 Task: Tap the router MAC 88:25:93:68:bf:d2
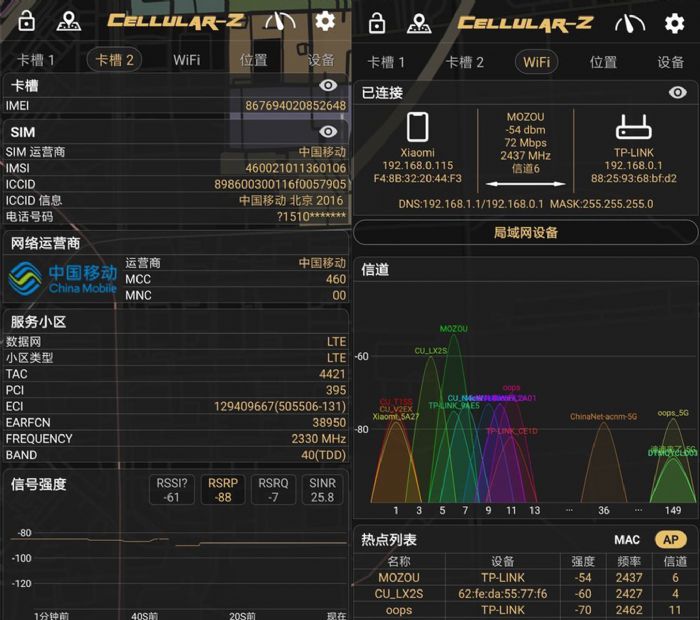point(633,179)
